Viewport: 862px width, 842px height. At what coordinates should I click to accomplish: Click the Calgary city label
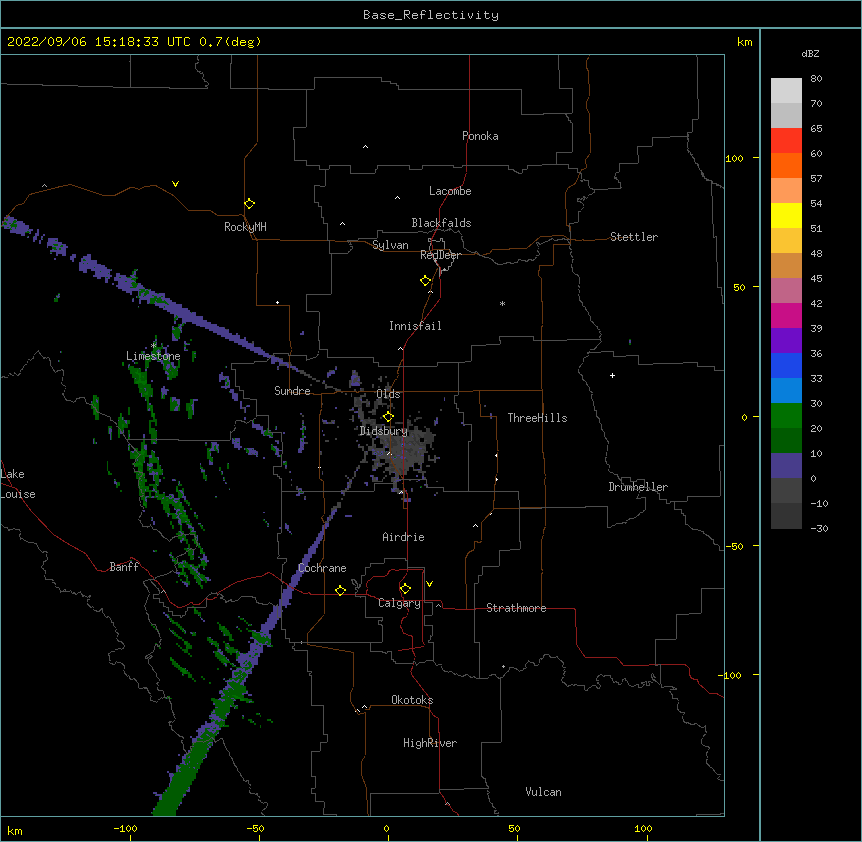[399, 603]
